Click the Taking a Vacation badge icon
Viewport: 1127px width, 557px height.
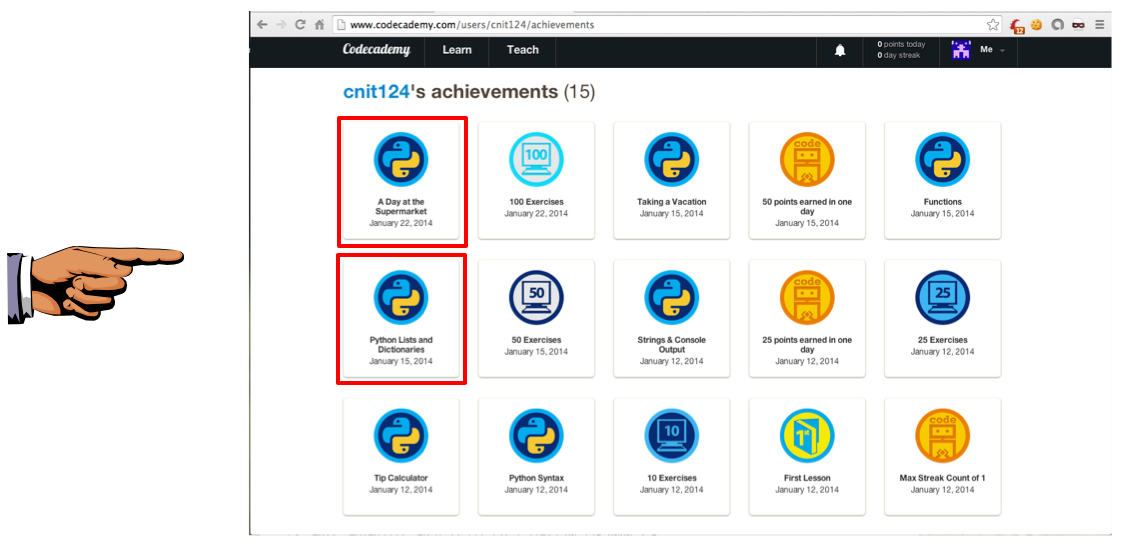(x=671, y=160)
